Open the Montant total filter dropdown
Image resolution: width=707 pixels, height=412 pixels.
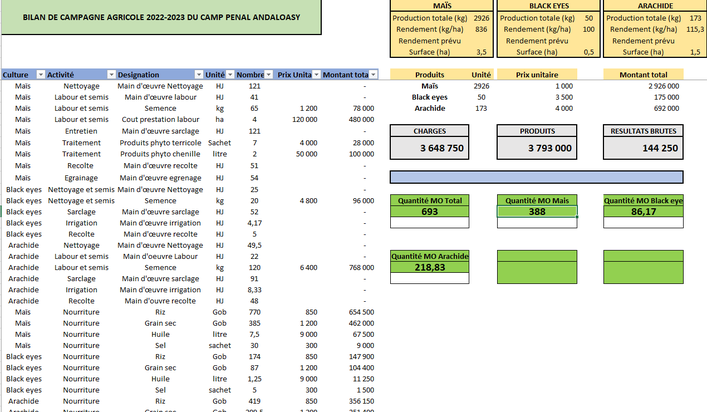tap(375, 75)
